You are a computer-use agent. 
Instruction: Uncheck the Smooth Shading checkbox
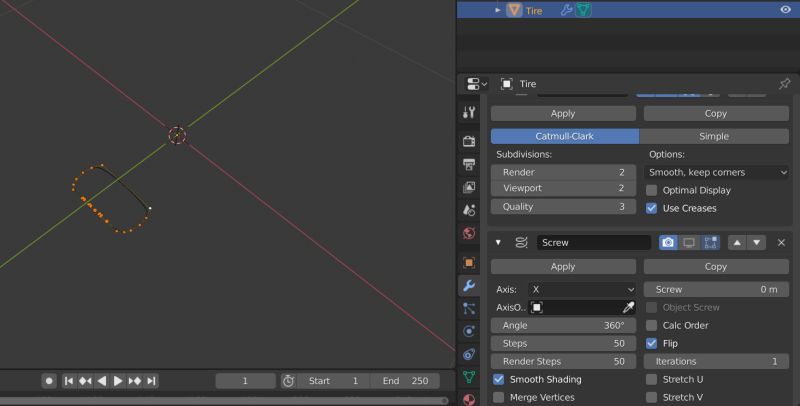pyautogui.click(x=498, y=379)
